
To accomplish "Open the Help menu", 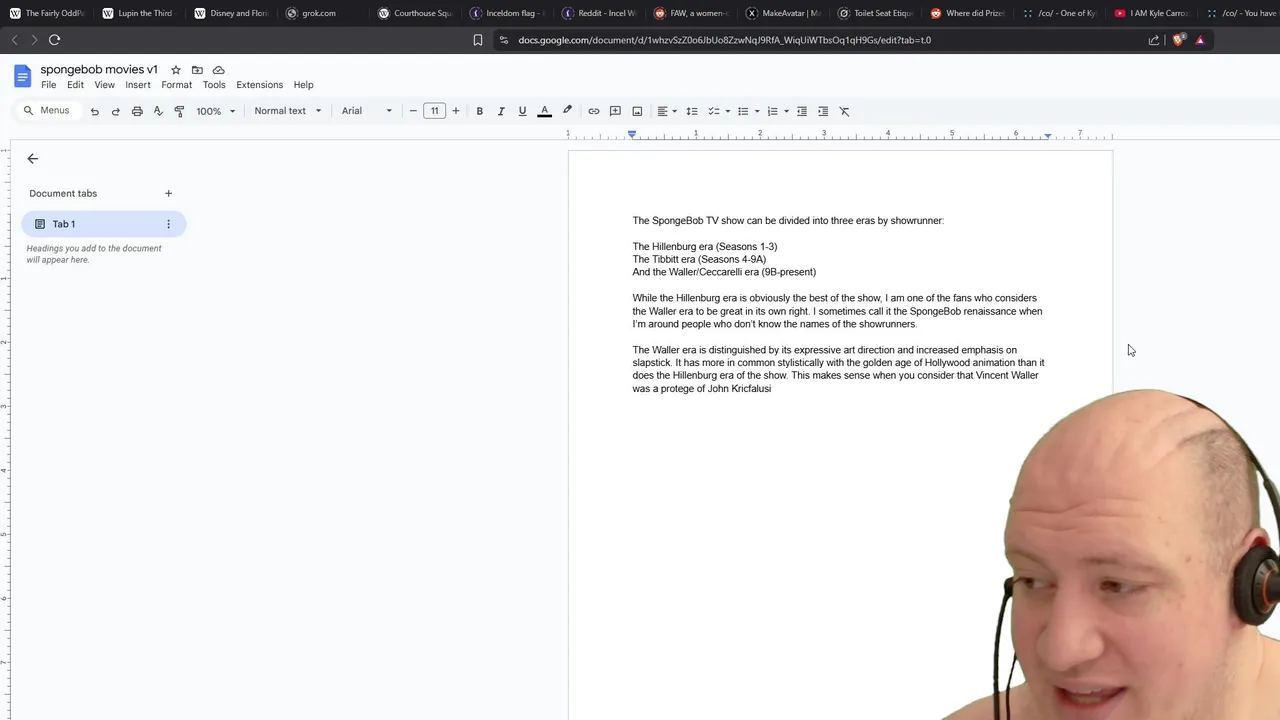I will click(x=304, y=85).
